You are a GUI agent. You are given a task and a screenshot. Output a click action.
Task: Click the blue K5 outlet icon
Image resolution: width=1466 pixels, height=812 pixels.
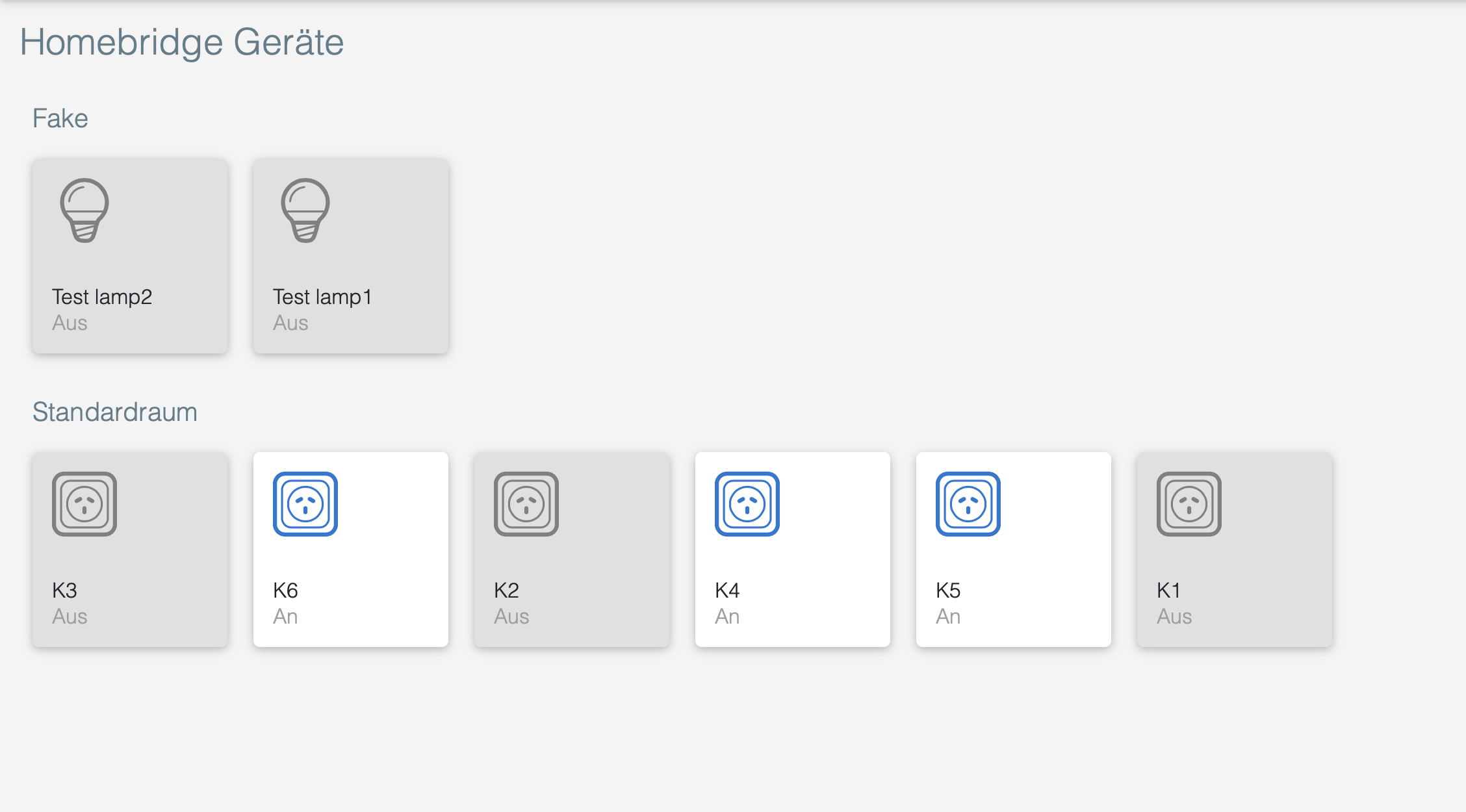click(x=968, y=504)
